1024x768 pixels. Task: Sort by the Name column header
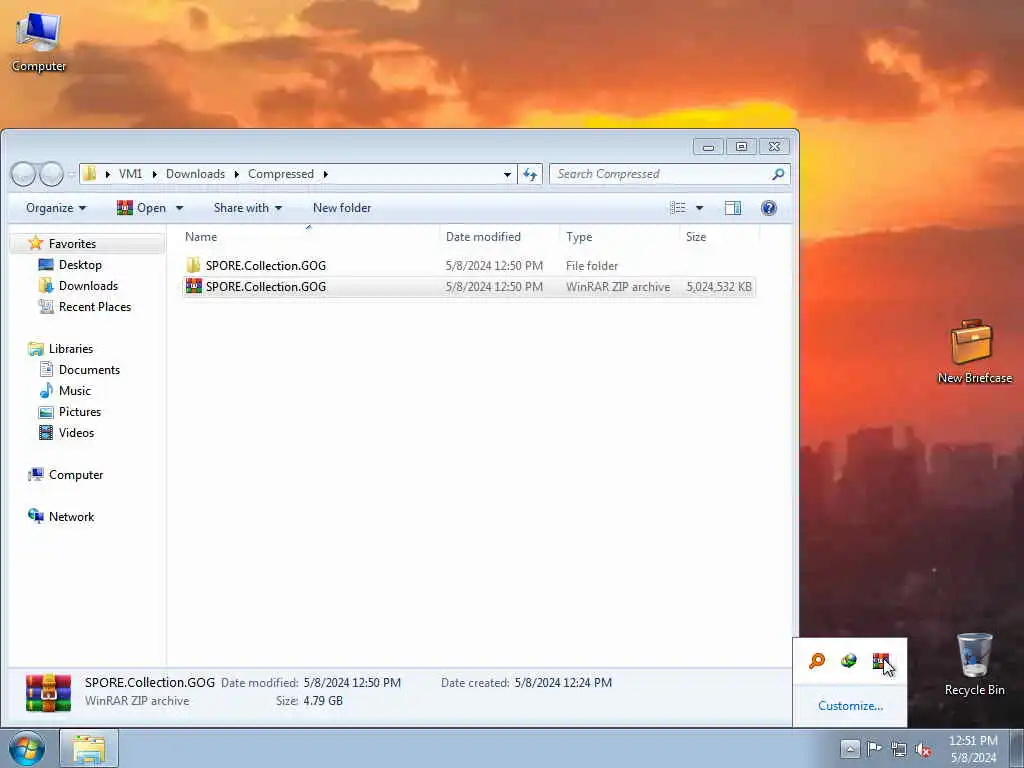coord(308,236)
